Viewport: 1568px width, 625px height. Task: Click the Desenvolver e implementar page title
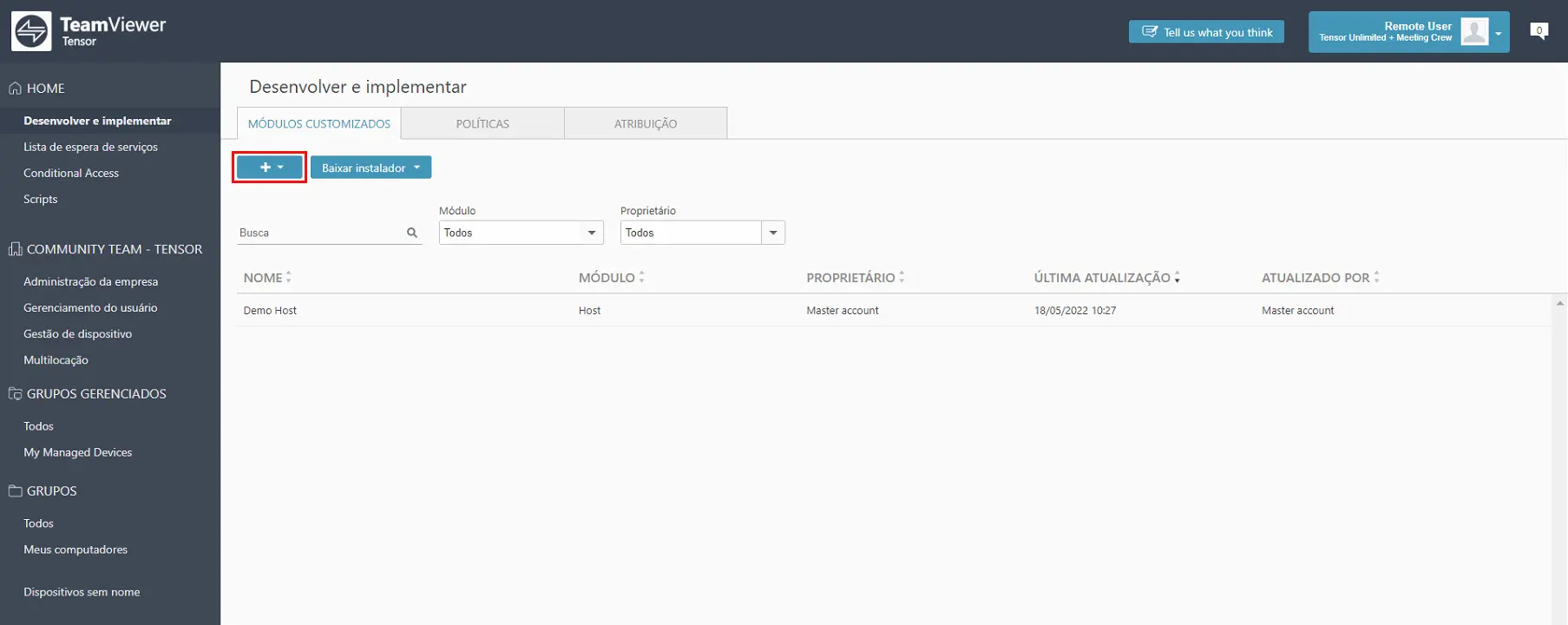(x=358, y=87)
